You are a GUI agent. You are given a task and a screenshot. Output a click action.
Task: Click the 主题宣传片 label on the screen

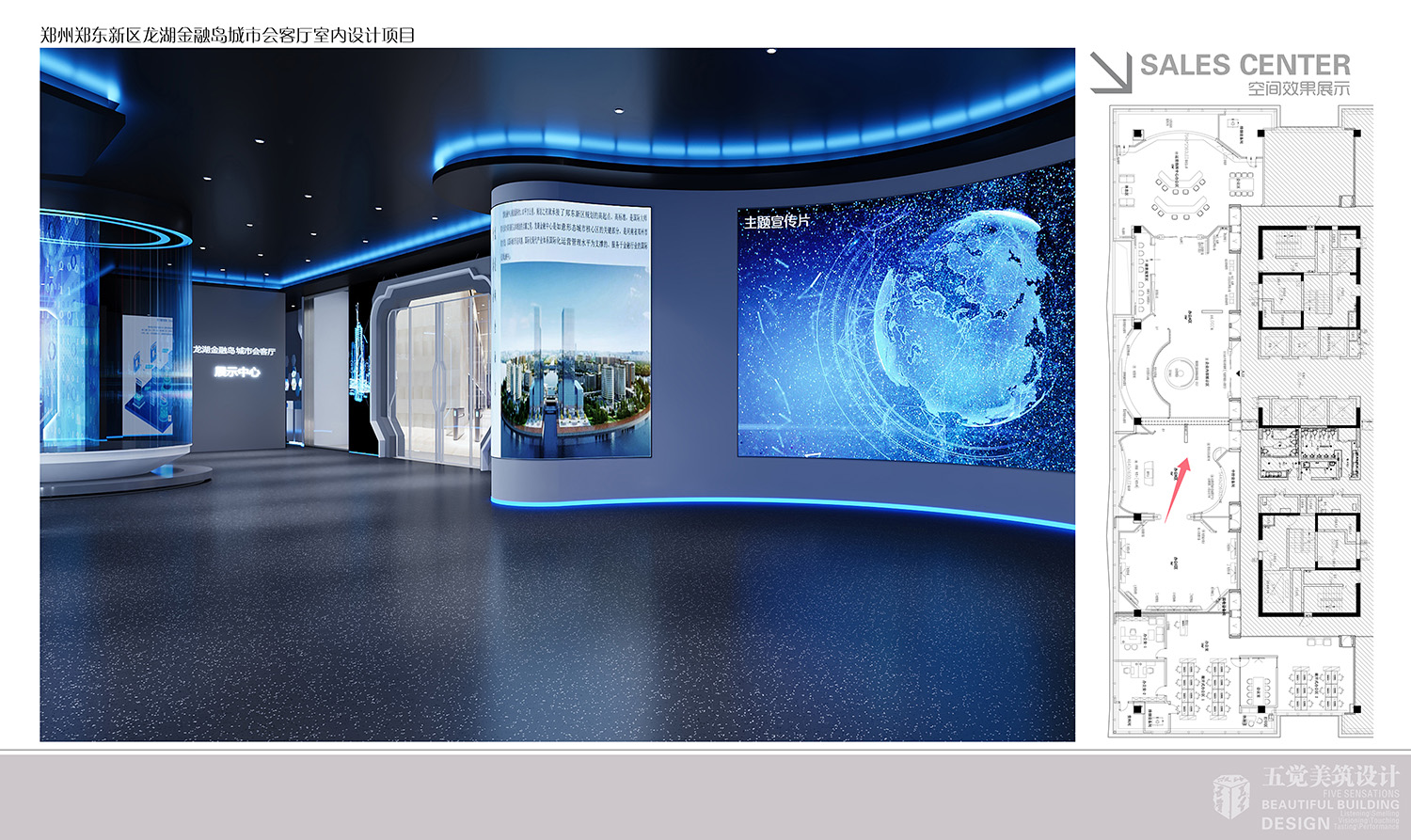(776, 222)
